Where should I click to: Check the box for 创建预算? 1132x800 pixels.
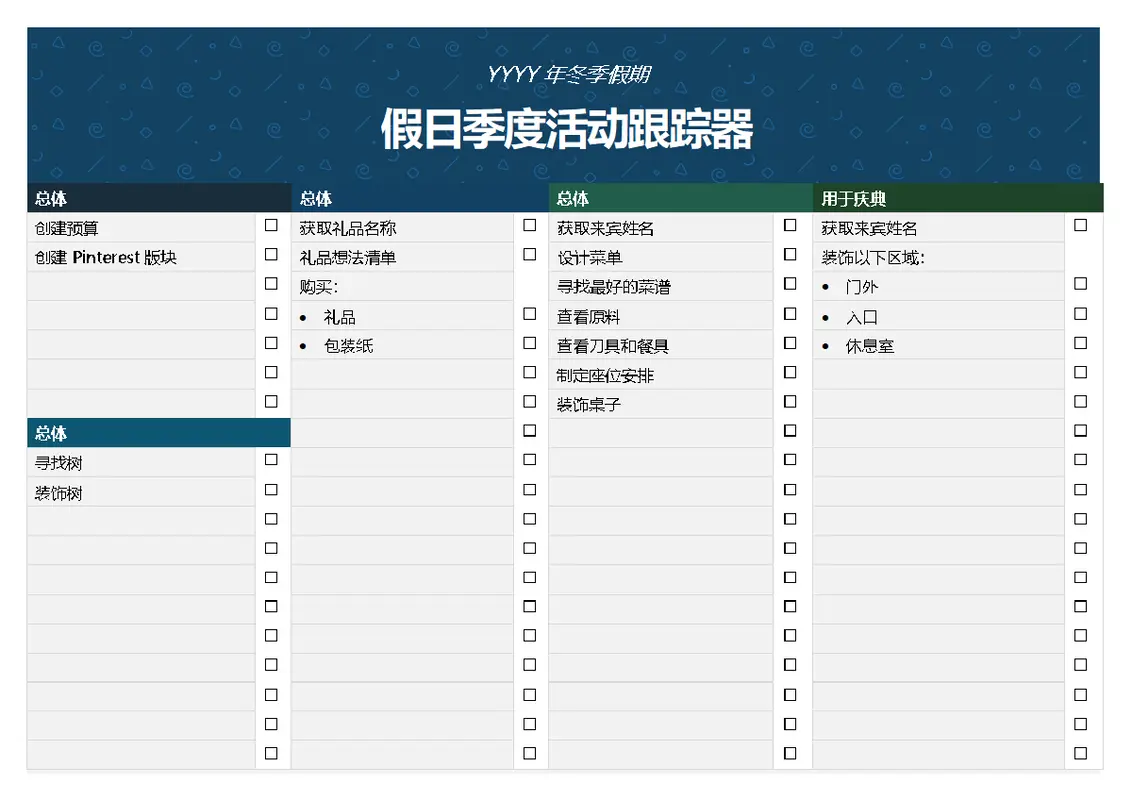tap(271, 225)
